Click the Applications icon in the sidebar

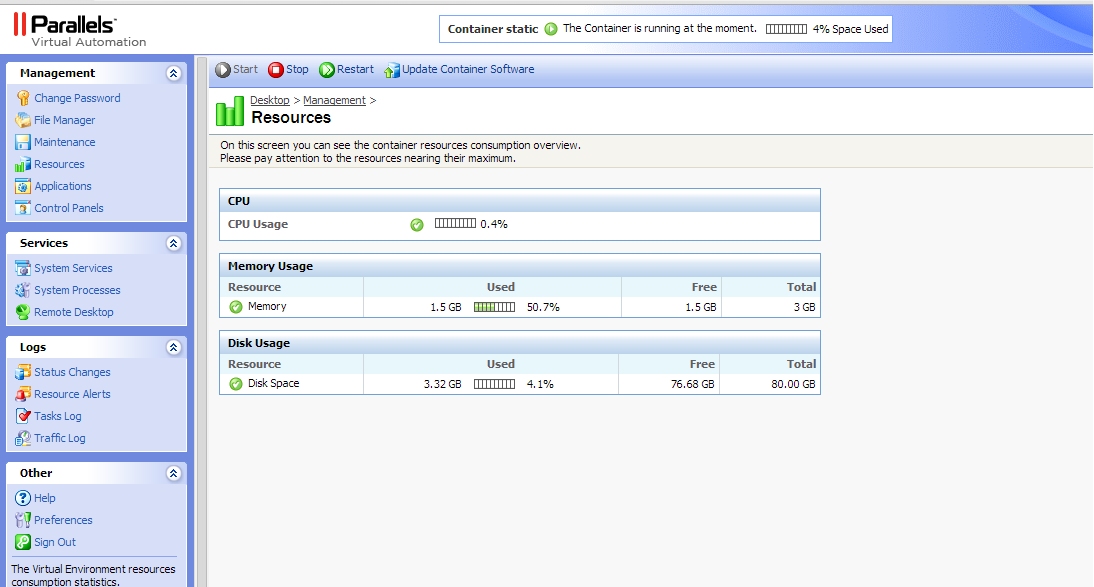click(23, 186)
